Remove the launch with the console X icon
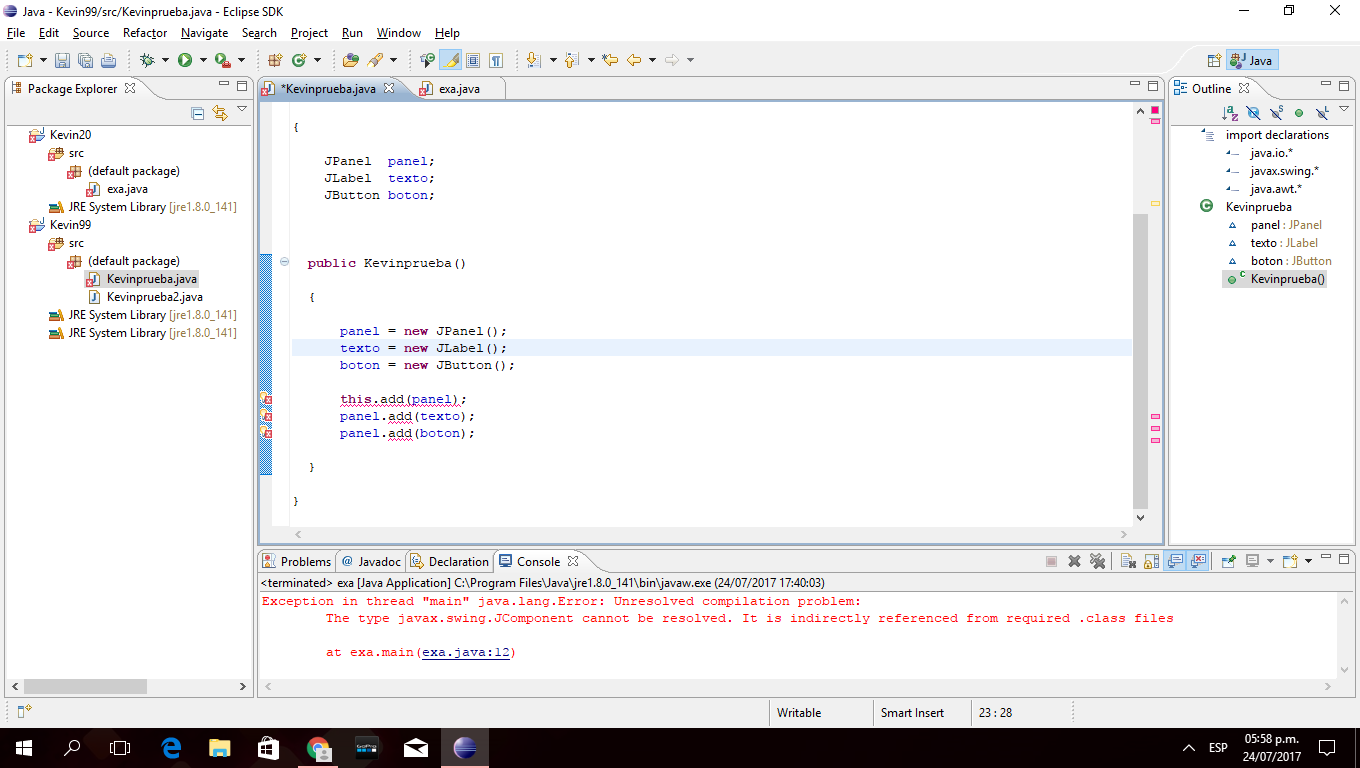The width and height of the screenshot is (1360, 768). tap(1074, 561)
